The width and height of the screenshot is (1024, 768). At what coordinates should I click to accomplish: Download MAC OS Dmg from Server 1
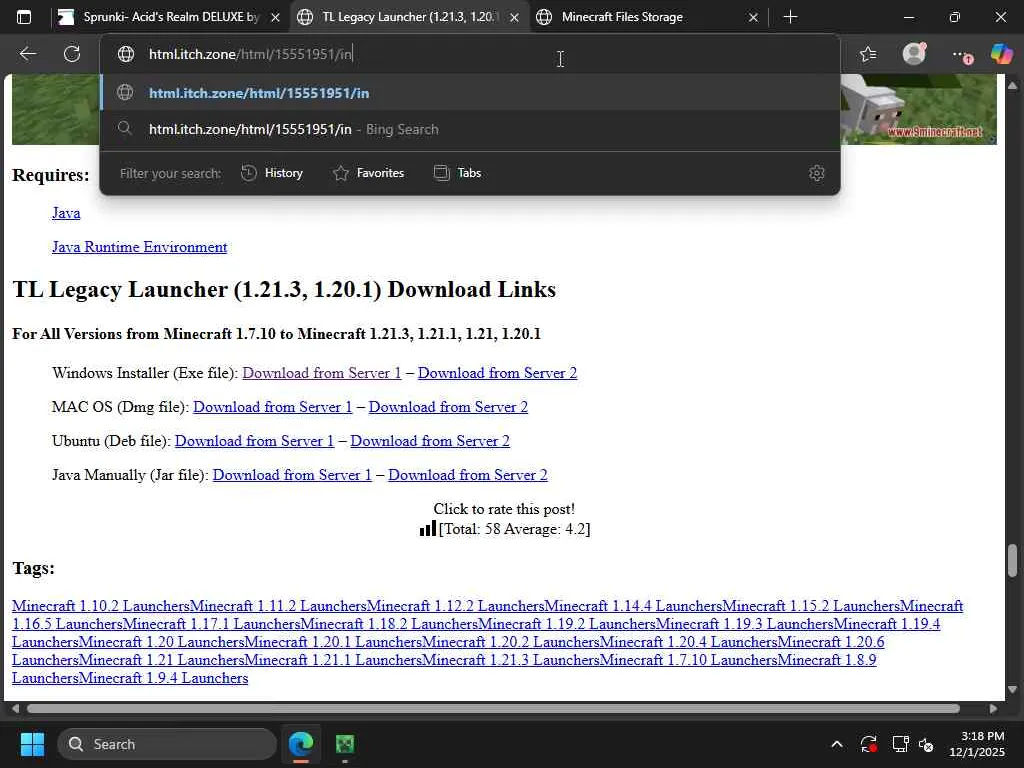coord(272,407)
